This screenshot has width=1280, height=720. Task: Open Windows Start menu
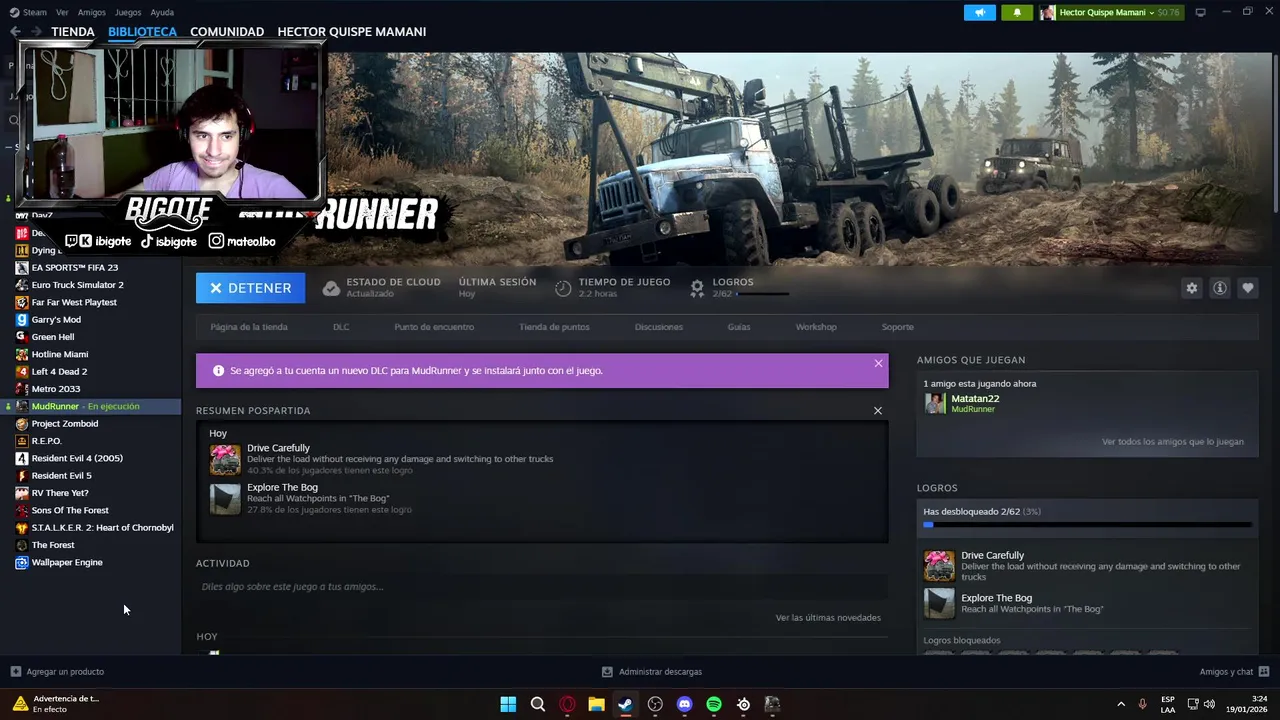click(x=508, y=704)
